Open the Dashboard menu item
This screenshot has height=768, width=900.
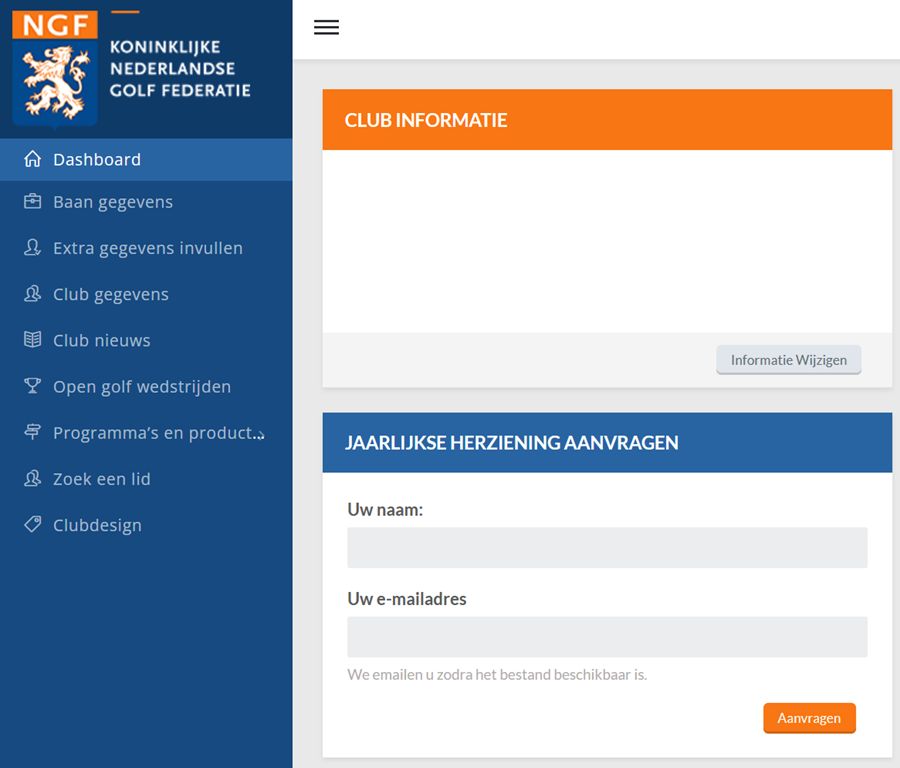tap(146, 160)
